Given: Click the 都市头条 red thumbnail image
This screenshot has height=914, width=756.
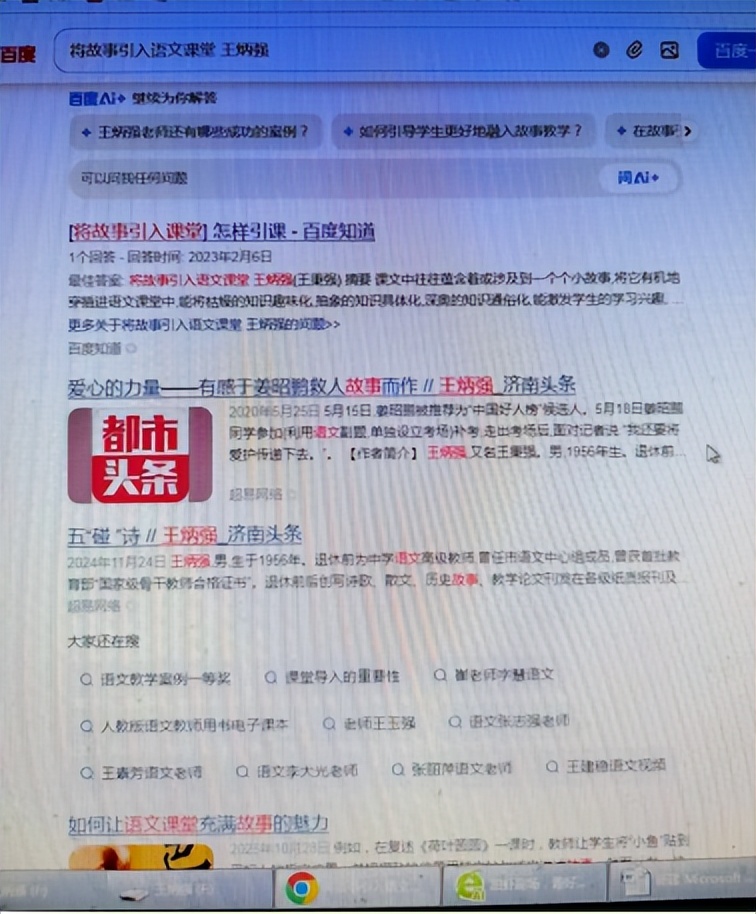Looking at the screenshot, I should tap(140, 454).
